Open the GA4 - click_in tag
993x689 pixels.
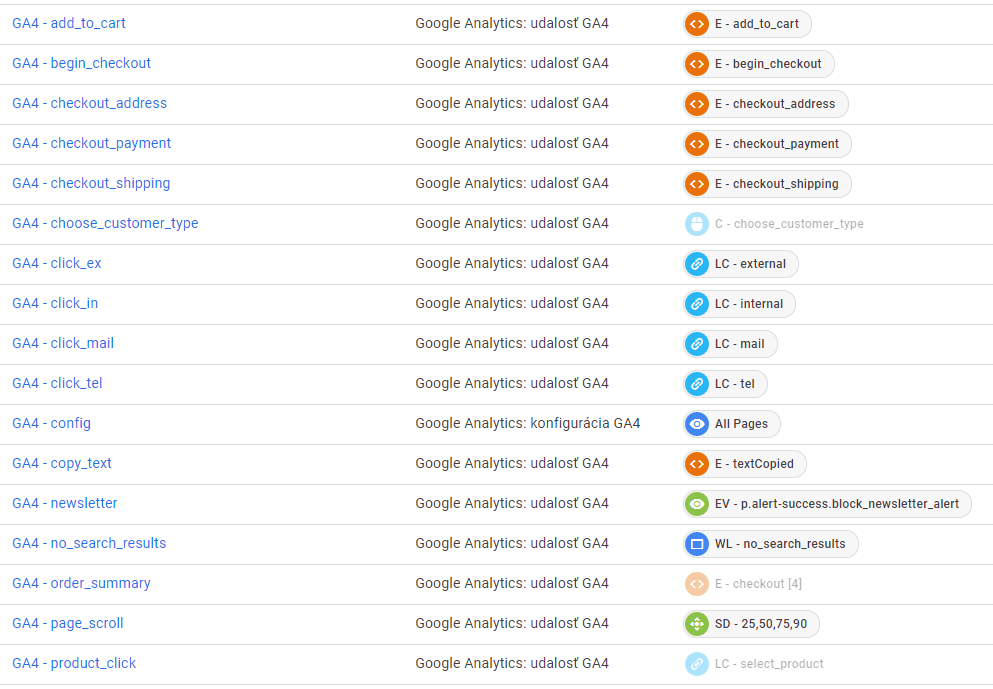[x=55, y=303]
